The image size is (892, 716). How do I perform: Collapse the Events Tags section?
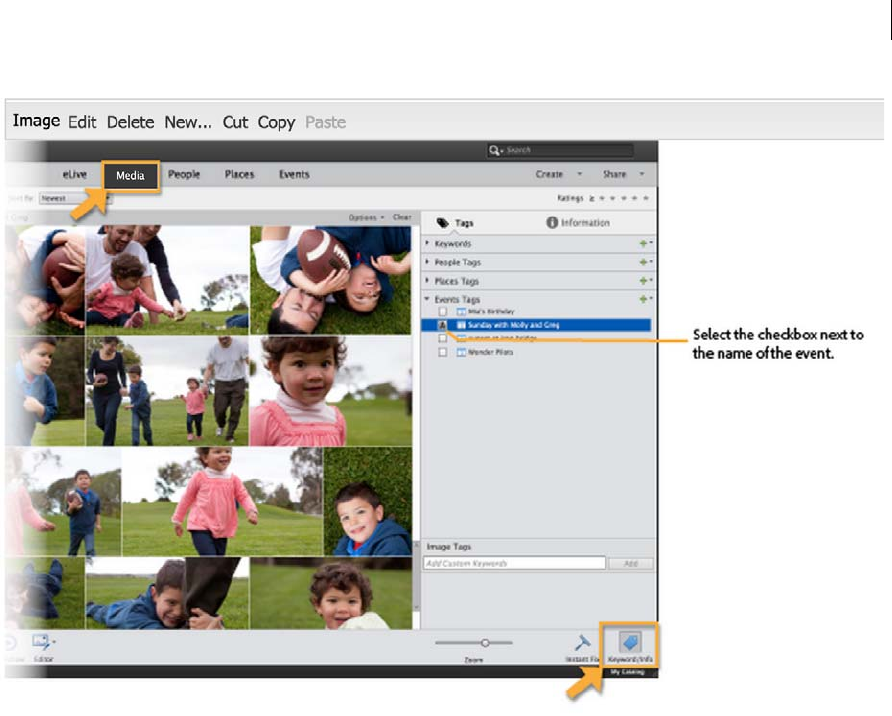[427, 299]
